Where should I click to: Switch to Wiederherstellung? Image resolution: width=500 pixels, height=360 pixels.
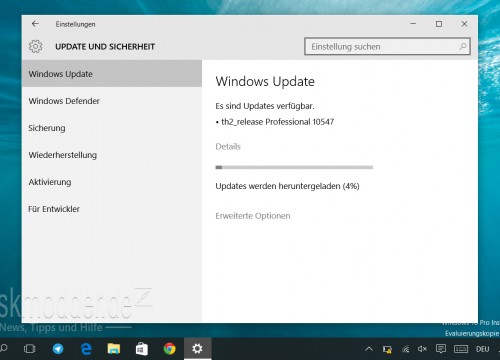[x=112, y=155]
